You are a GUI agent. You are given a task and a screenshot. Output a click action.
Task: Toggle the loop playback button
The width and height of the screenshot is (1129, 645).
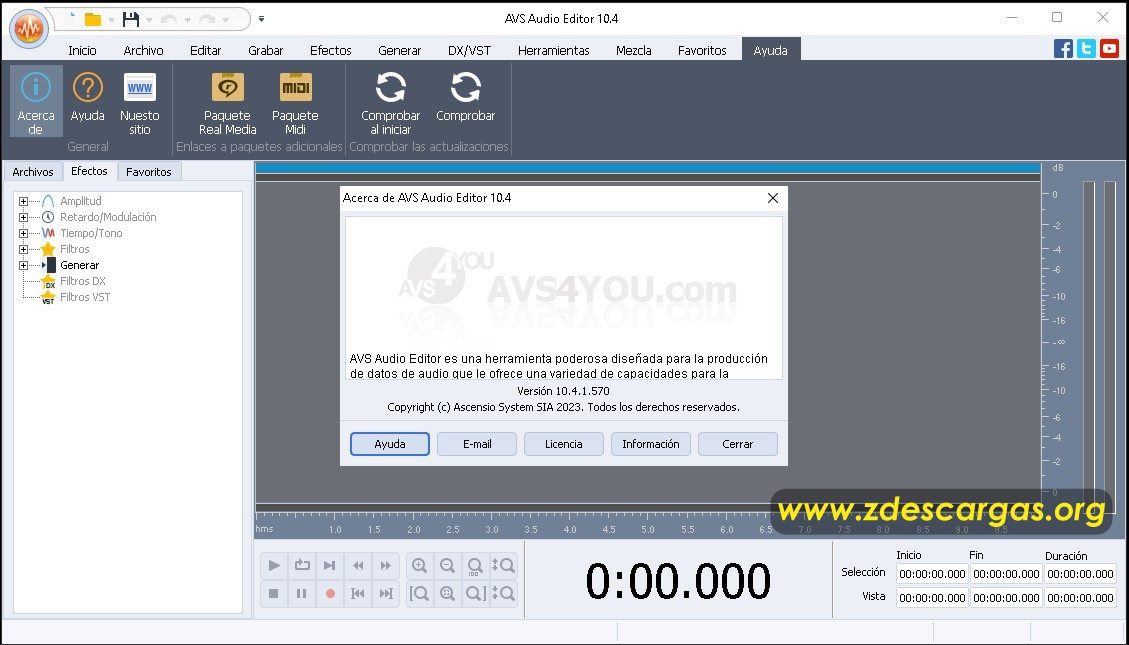pyautogui.click(x=302, y=566)
